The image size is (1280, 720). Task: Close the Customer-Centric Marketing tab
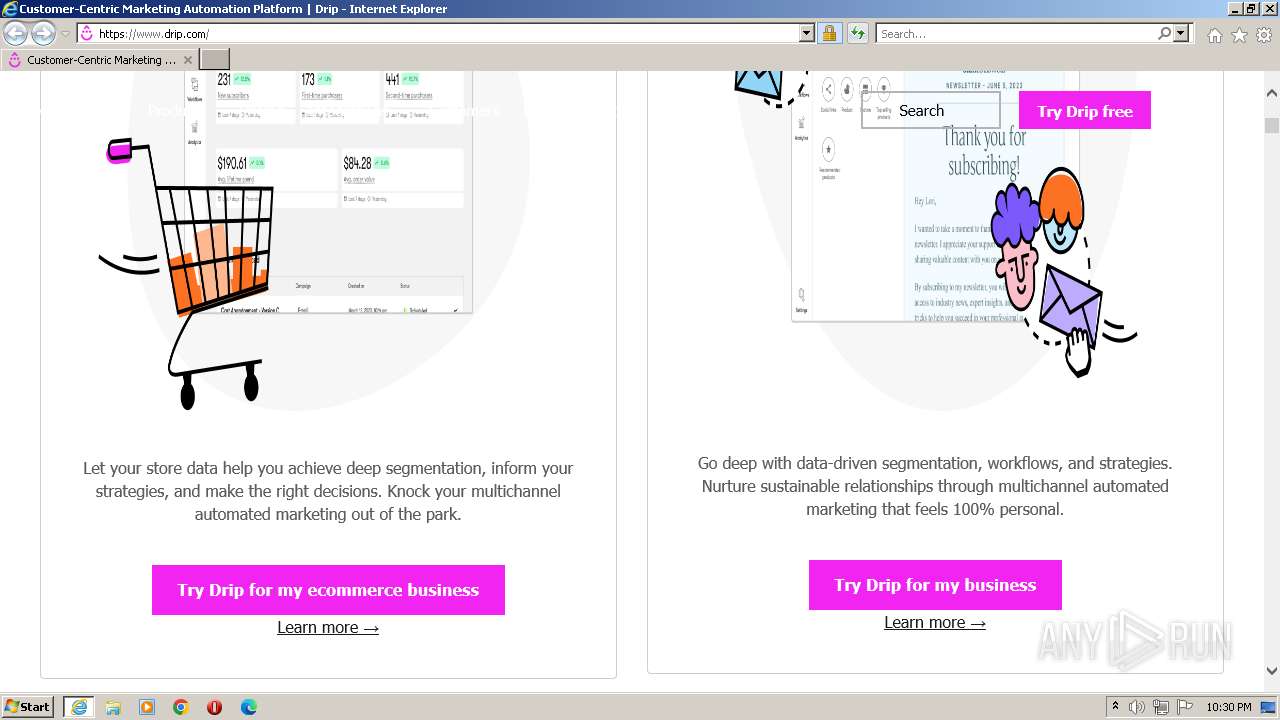[x=188, y=60]
